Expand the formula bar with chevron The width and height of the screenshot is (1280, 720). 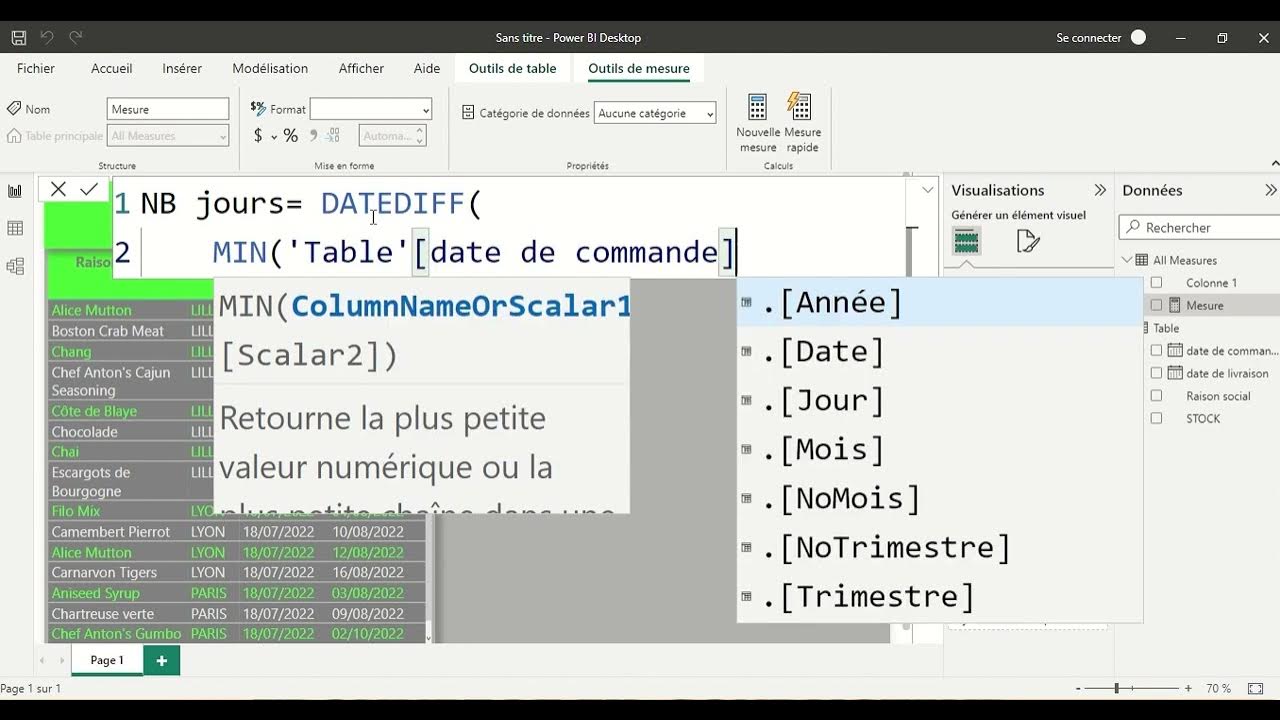927,189
